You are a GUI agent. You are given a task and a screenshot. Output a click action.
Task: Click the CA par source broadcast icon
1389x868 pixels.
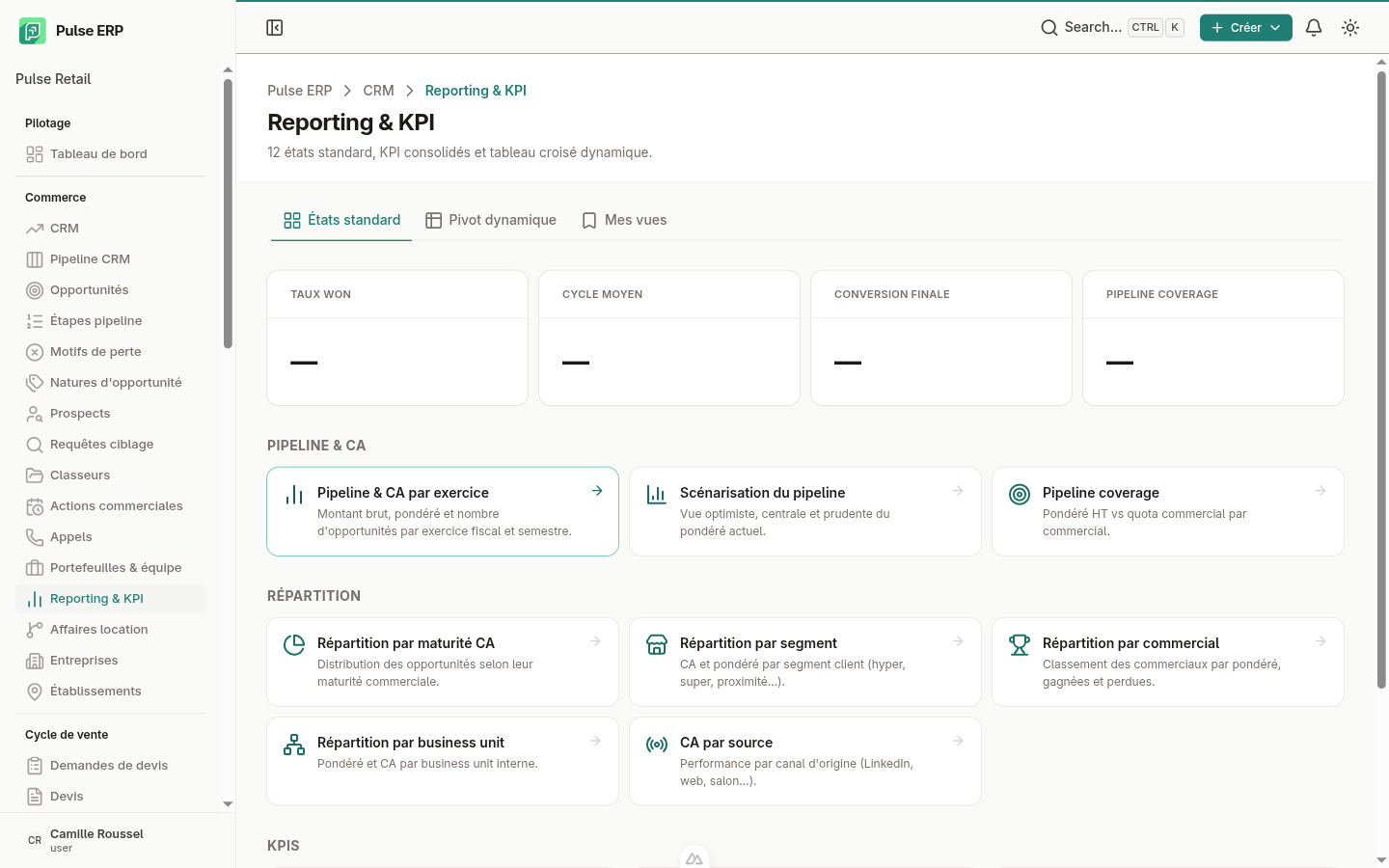(657, 745)
